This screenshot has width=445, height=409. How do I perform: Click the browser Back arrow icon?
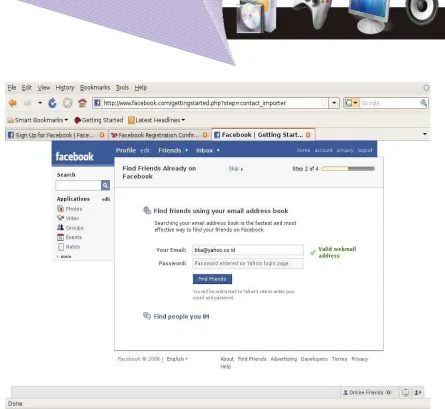coord(13,103)
